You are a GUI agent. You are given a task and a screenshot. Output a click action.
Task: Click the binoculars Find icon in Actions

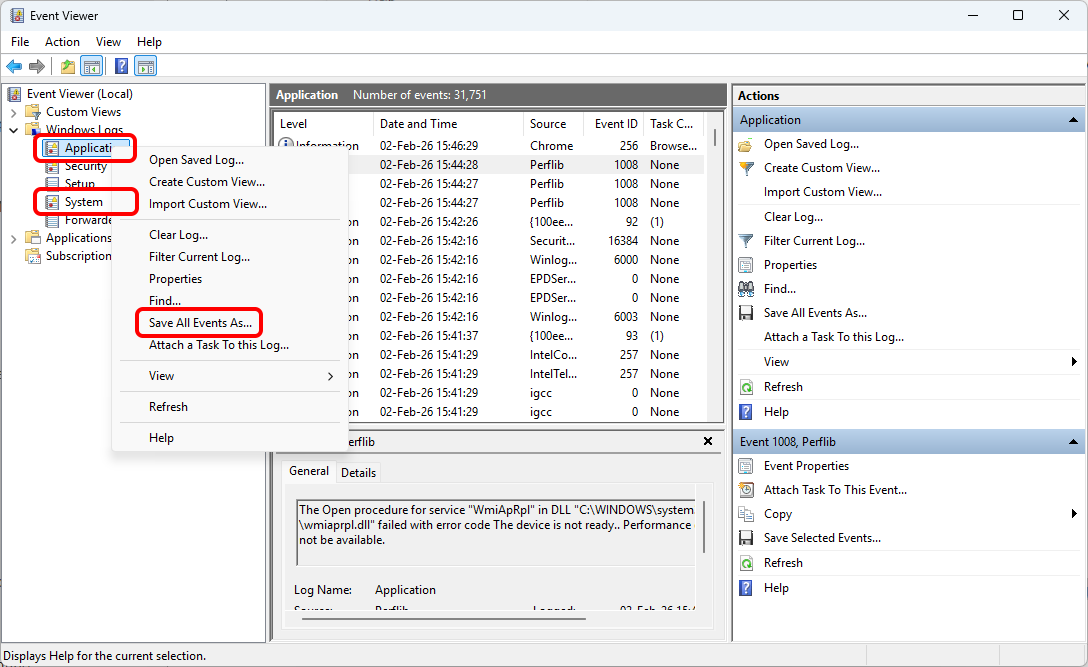point(746,289)
